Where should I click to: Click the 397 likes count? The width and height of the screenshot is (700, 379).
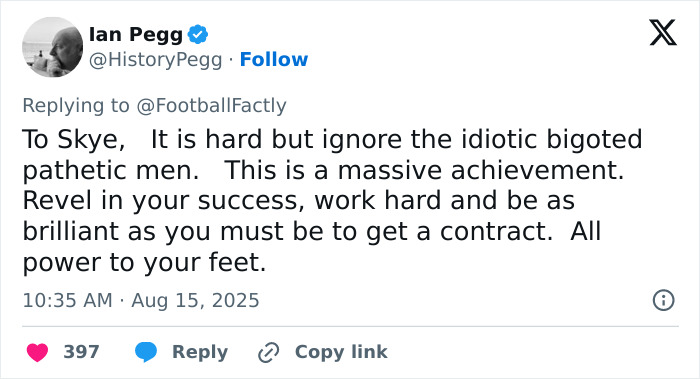(x=81, y=352)
